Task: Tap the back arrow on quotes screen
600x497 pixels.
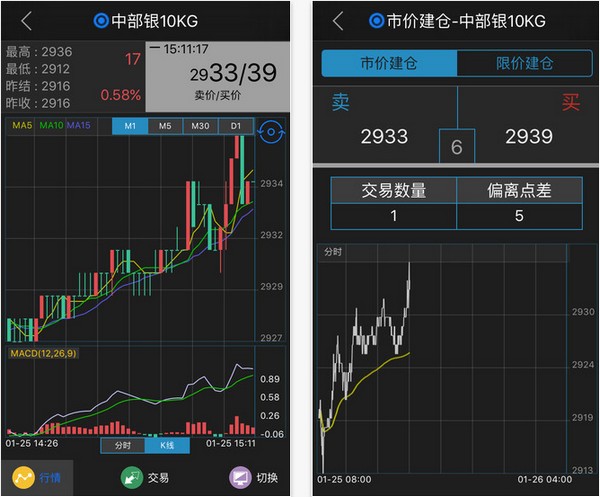Action: pos(26,21)
